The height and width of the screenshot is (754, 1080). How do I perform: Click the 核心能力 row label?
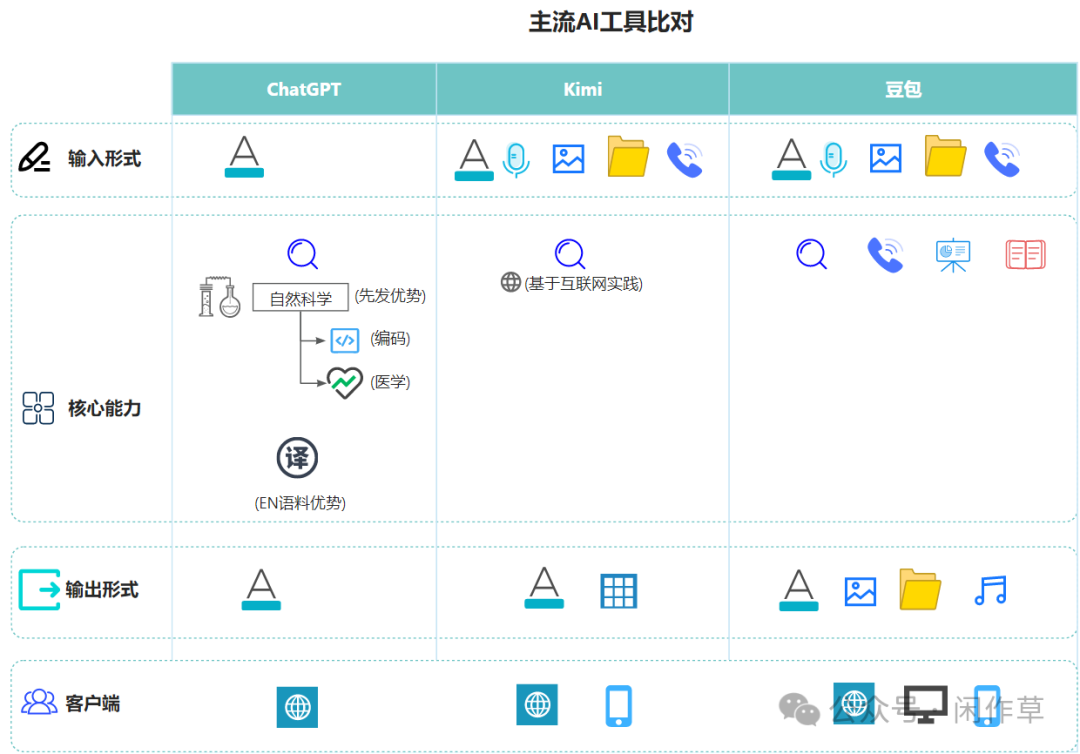104,408
